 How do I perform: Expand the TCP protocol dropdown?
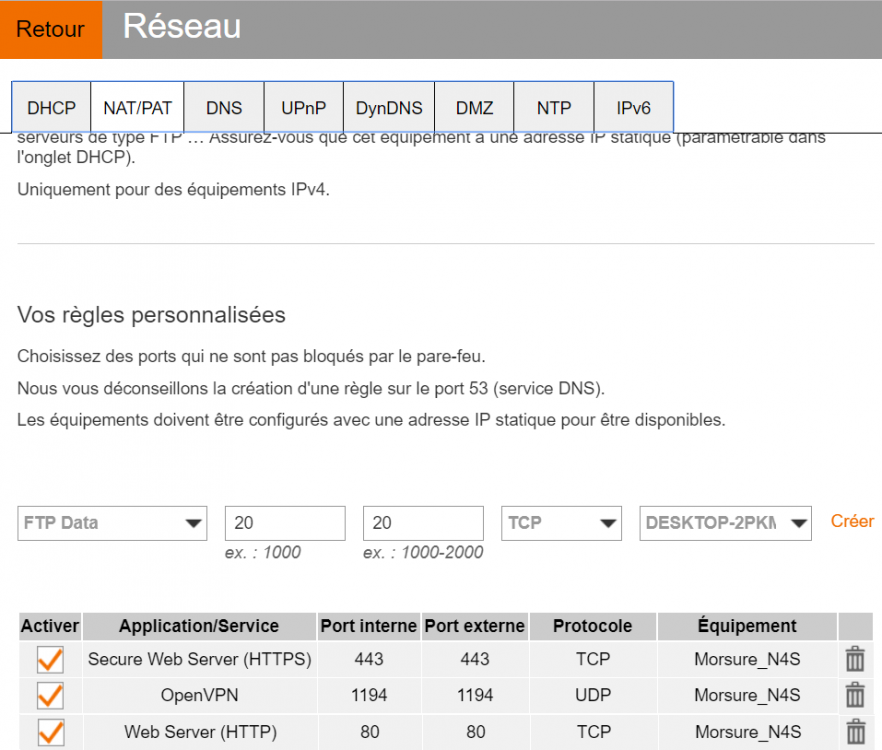[562, 523]
